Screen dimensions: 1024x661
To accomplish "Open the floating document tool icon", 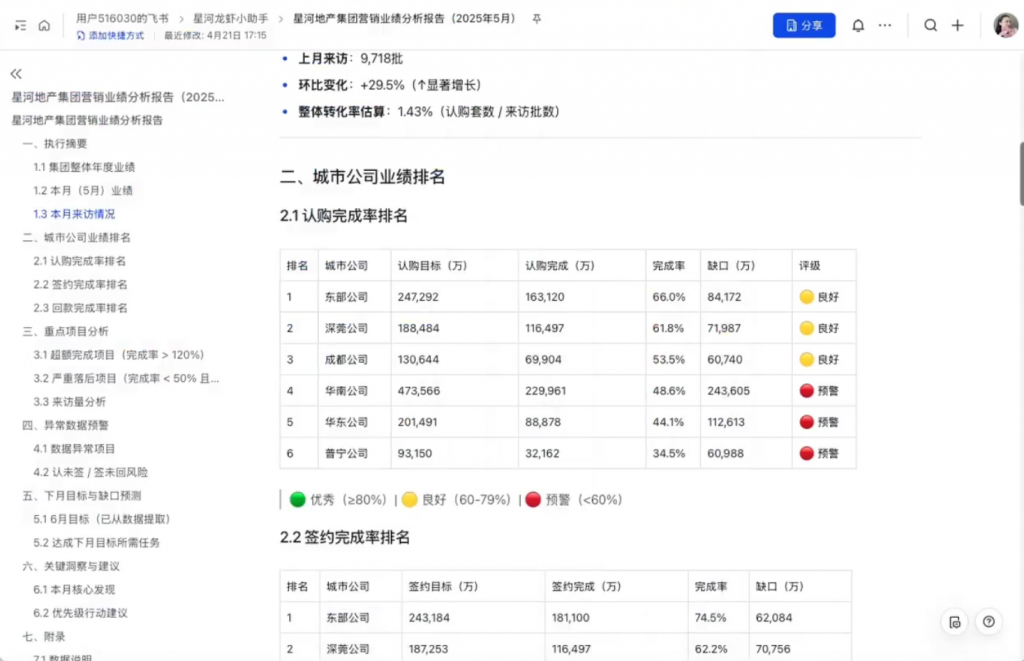I will click(x=955, y=622).
